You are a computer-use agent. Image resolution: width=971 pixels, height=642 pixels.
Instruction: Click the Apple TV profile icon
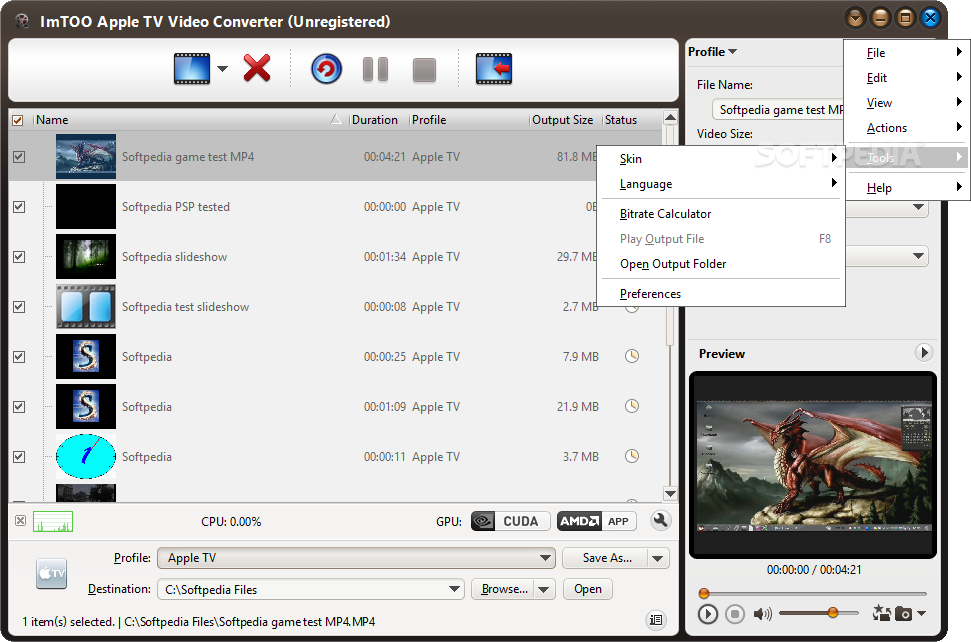pyautogui.click(x=51, y=573)
